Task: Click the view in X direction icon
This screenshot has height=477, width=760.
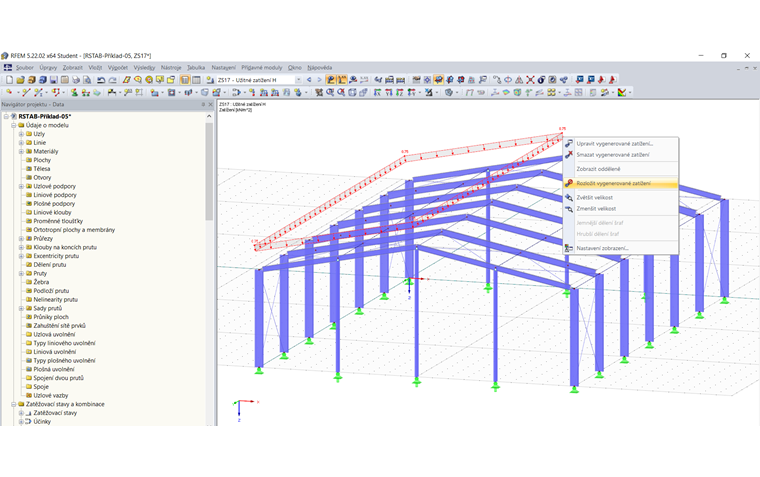Action: pos(377,92)
